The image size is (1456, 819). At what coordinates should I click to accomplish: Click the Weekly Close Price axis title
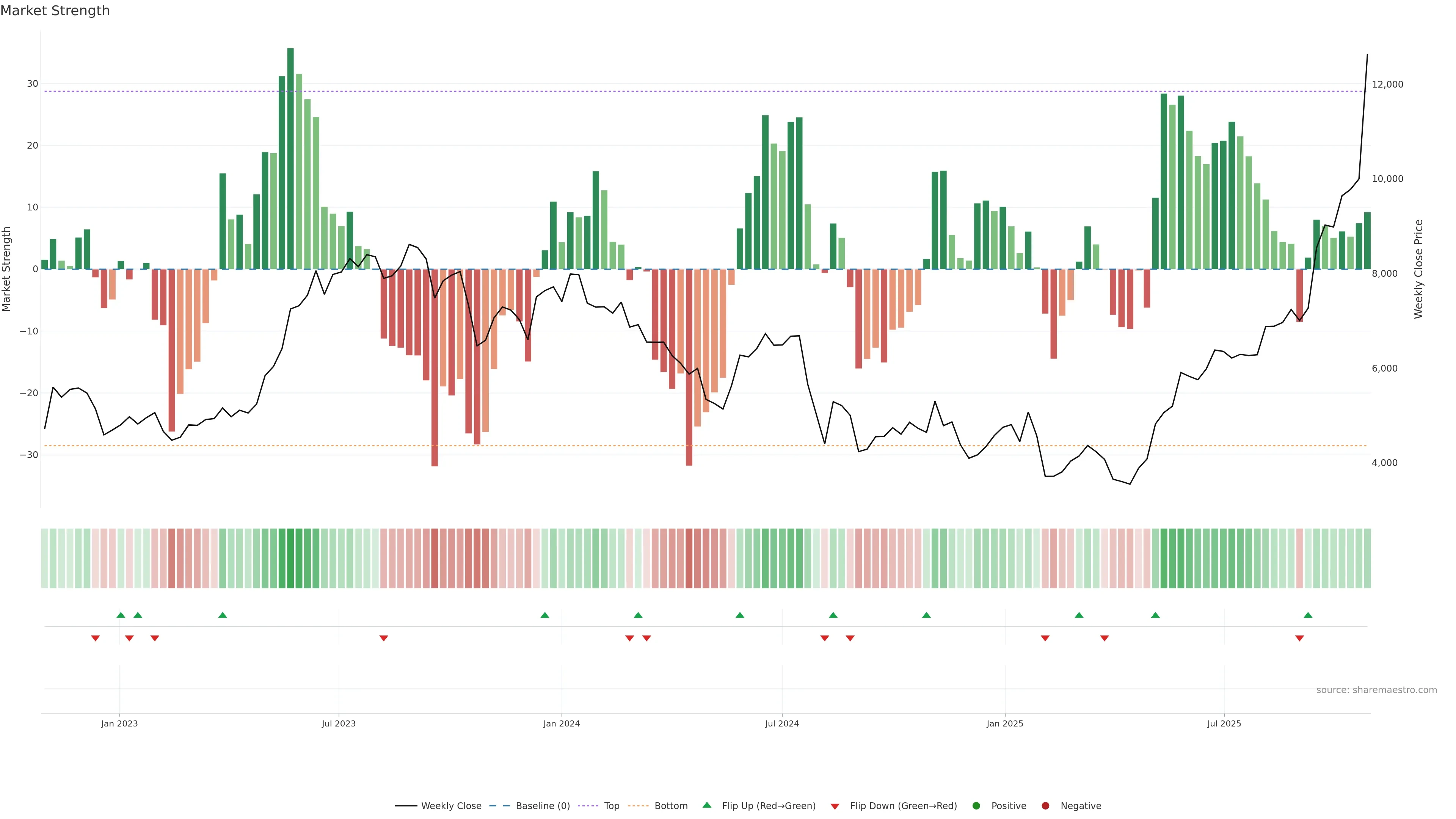pos(1419,269)
